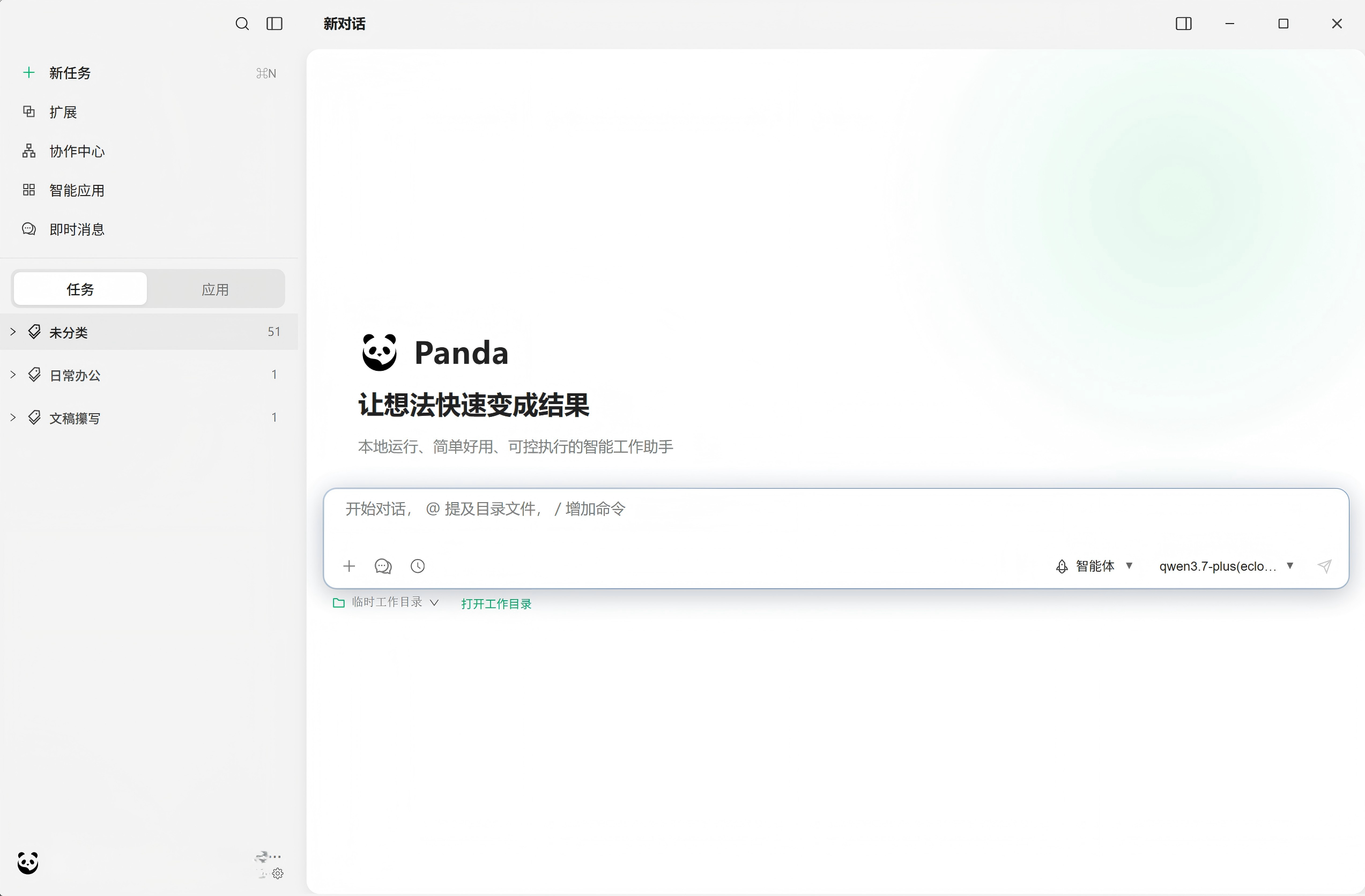Click the 协作中心 hierarchy icon
Image resolution: width=1365 pixels, height=896 pixels.
click(28, 151)
